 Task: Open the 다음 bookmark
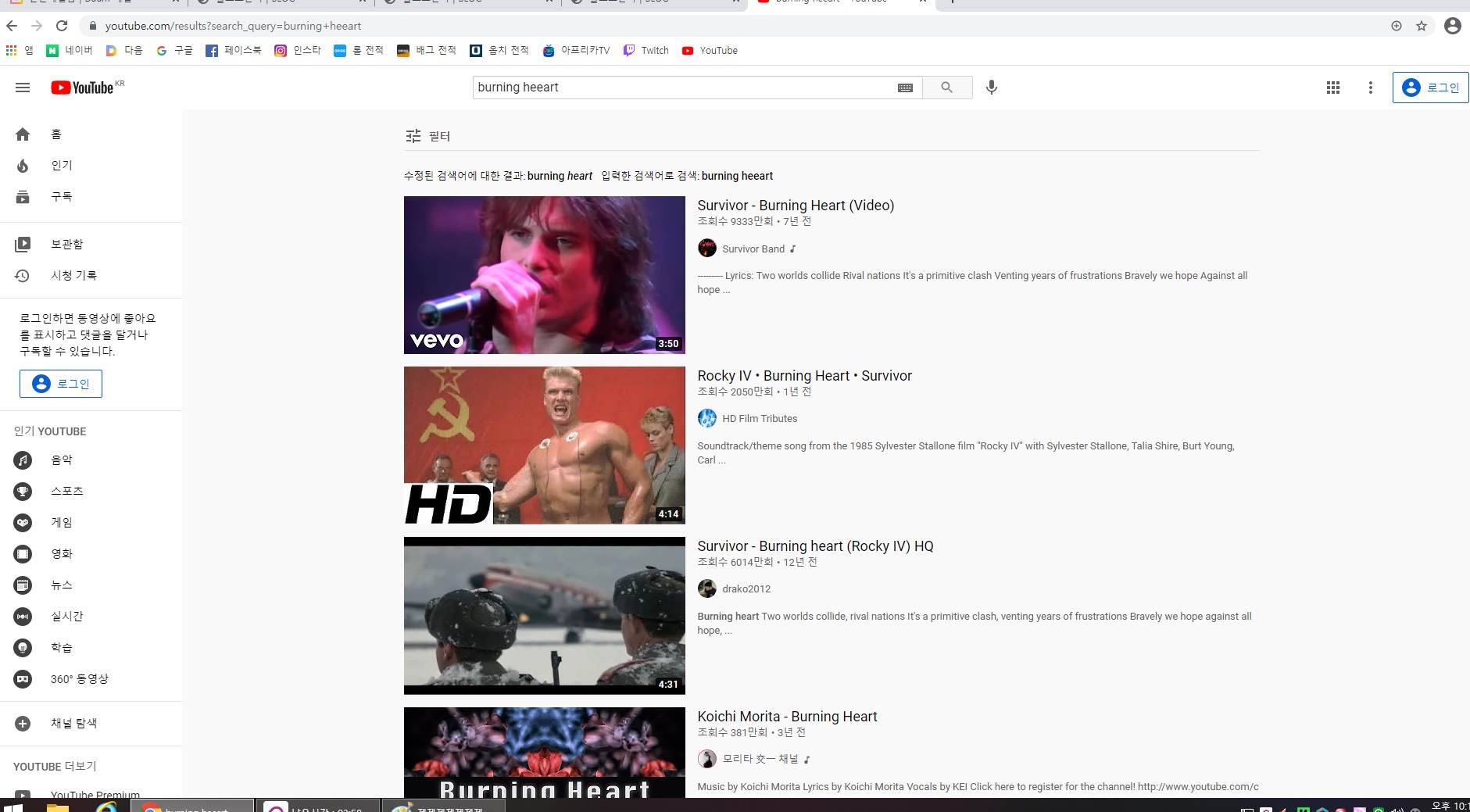124,51
